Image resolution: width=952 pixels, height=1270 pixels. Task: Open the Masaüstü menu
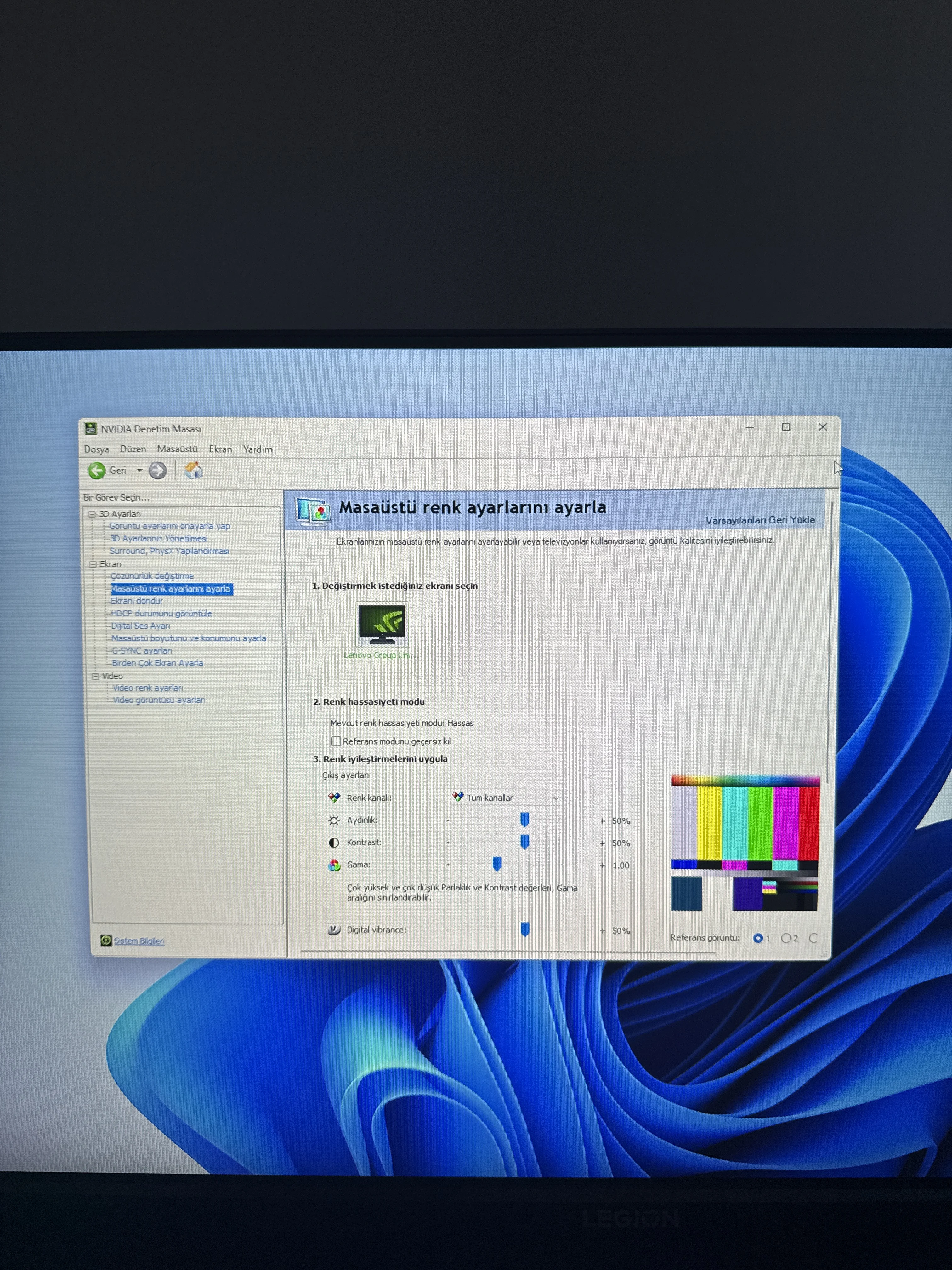pyautogui.click(x=177, y=449)
